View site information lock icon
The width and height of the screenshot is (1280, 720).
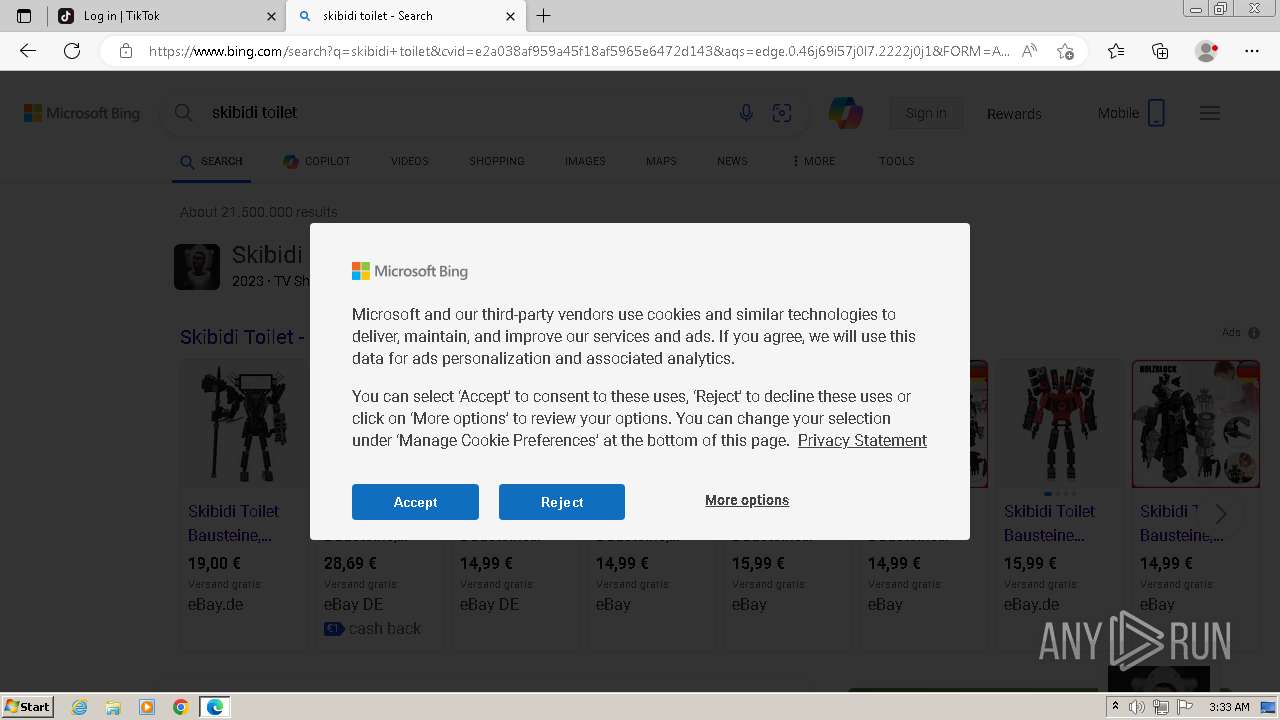point(126,51)
